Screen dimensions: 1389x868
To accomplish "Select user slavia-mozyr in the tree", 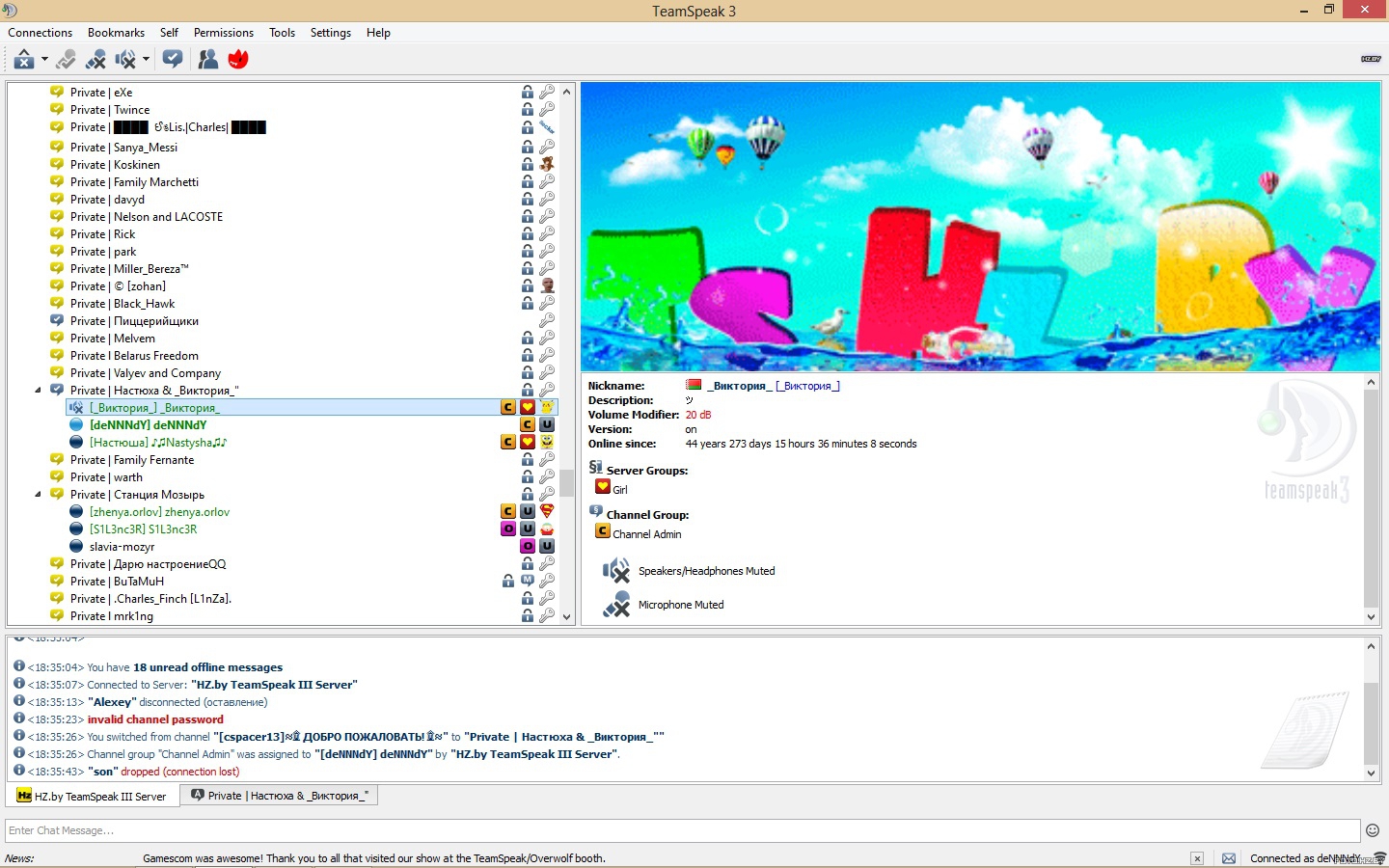I will click(x=122, y=547).
